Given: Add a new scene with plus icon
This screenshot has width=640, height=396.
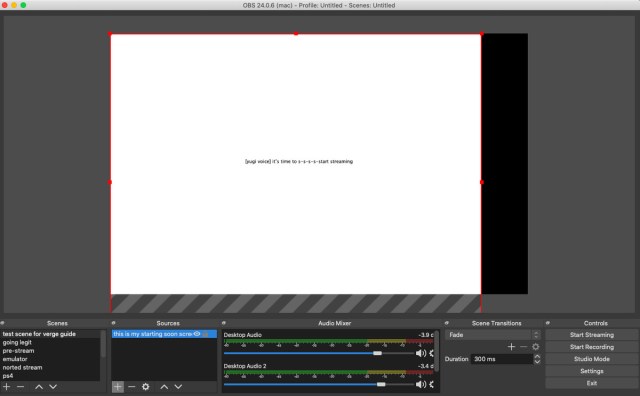Looking at the screenshot, I should click(x=7, y=387).
